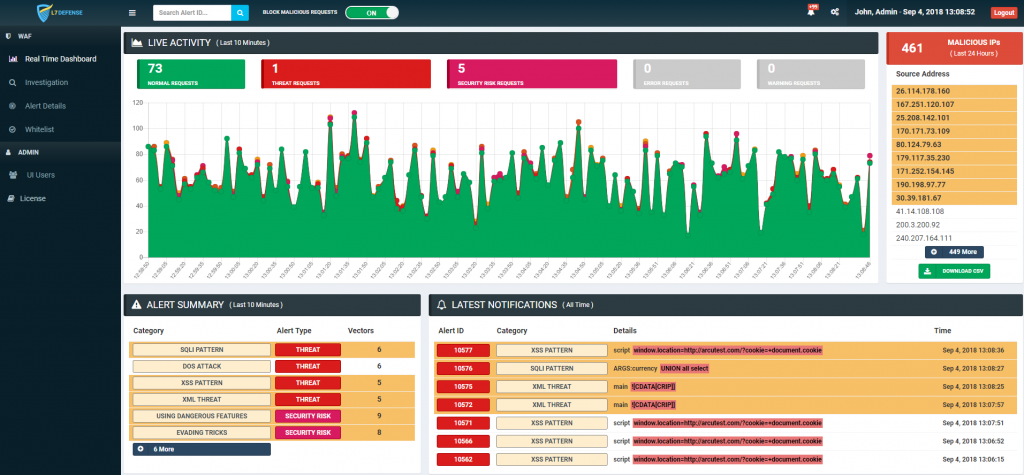Click the Latest Notifications bell icon

point(441,304)
